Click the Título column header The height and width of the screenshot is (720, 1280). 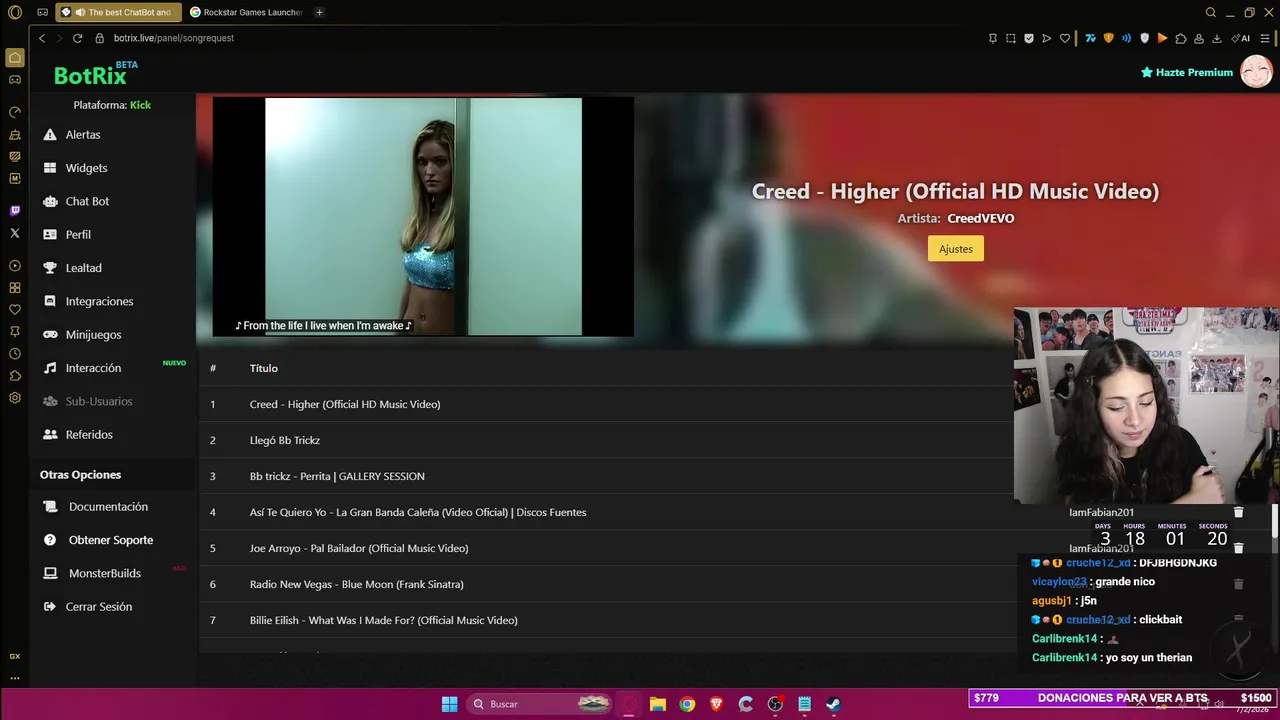[264, 368]
